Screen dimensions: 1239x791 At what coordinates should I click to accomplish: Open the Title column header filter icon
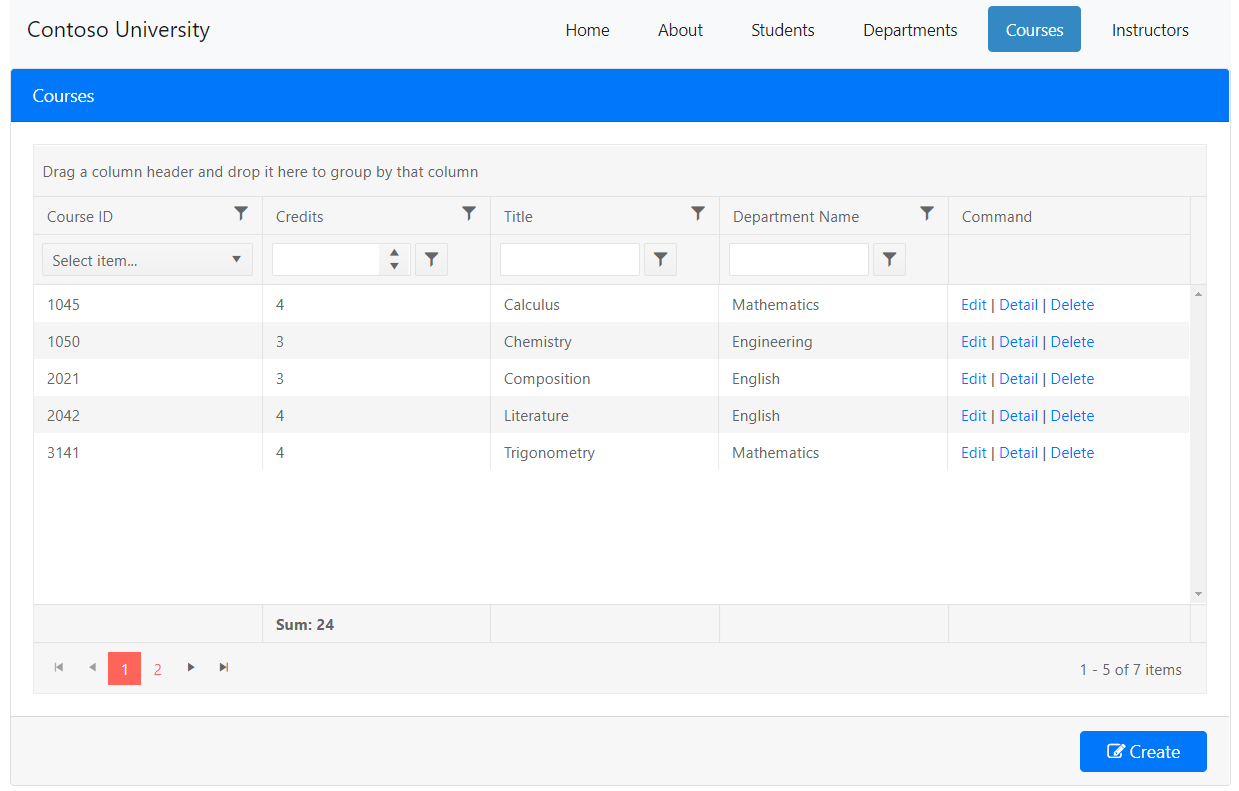698,213
